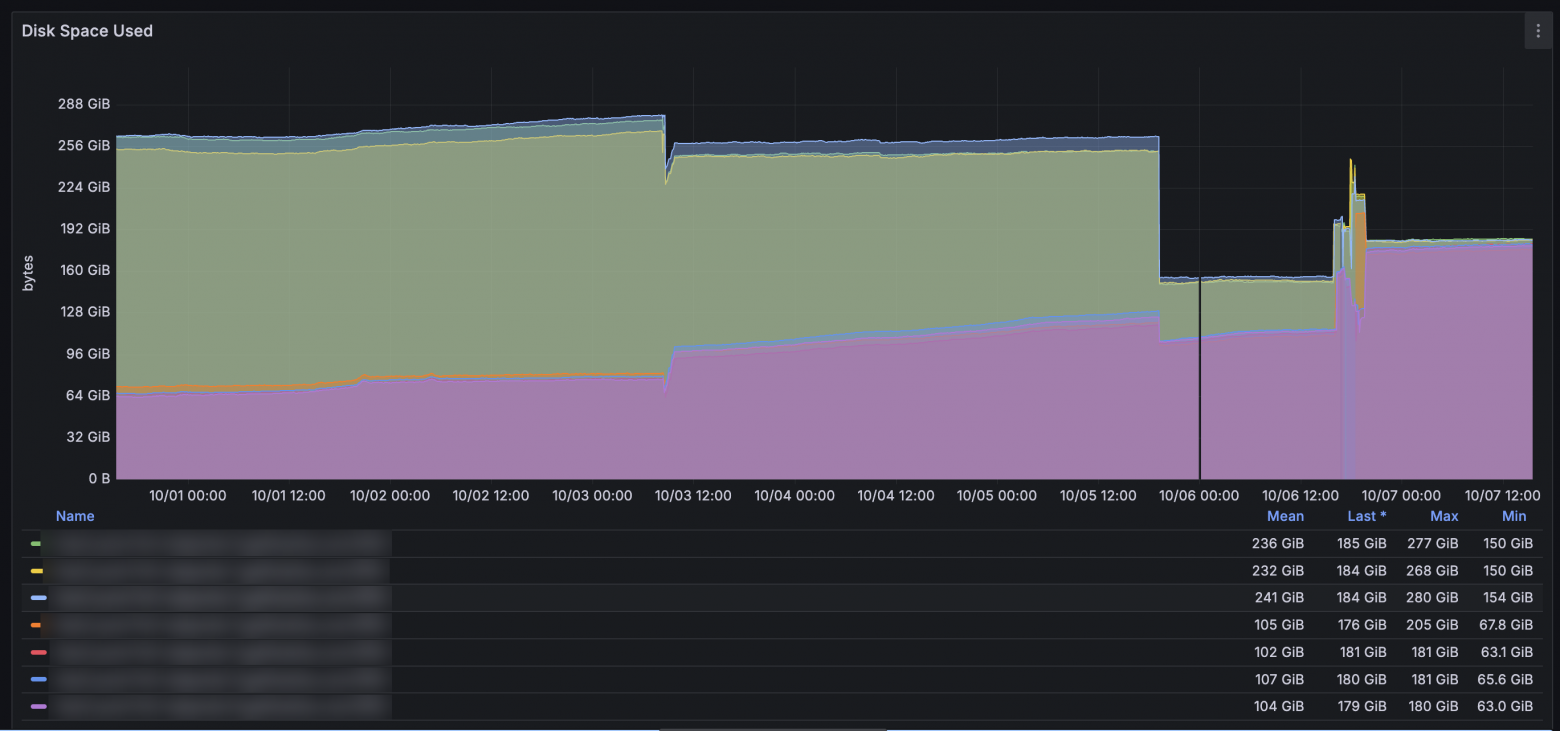1560x731 pixels.
Task: Sort legend by Last * column
Action: coord(1367,516)
